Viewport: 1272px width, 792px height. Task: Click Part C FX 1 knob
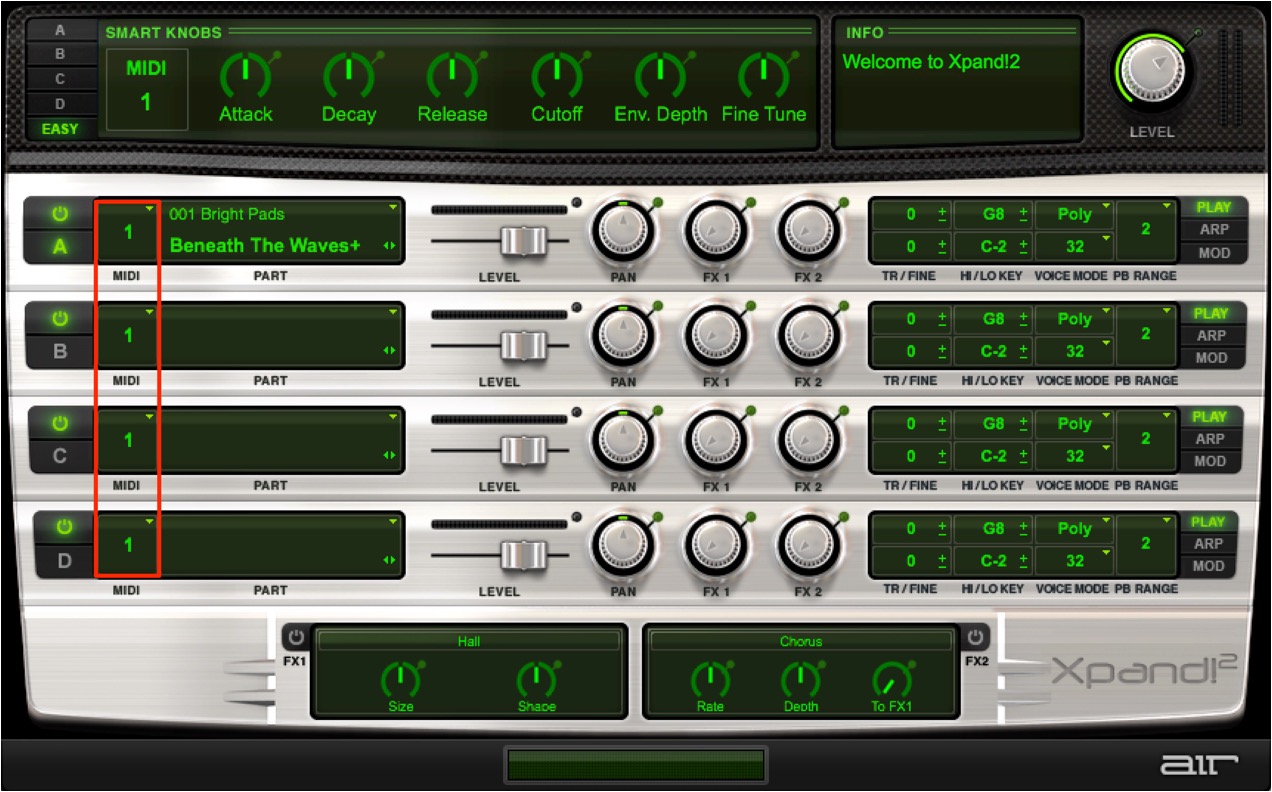pos(716,442)
